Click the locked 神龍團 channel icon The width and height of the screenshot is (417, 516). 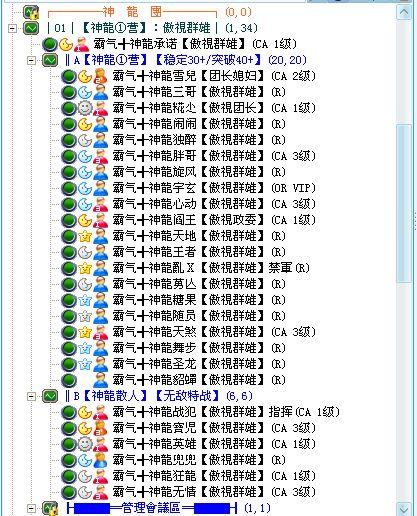pyautogui.click(x=31, y=12)
